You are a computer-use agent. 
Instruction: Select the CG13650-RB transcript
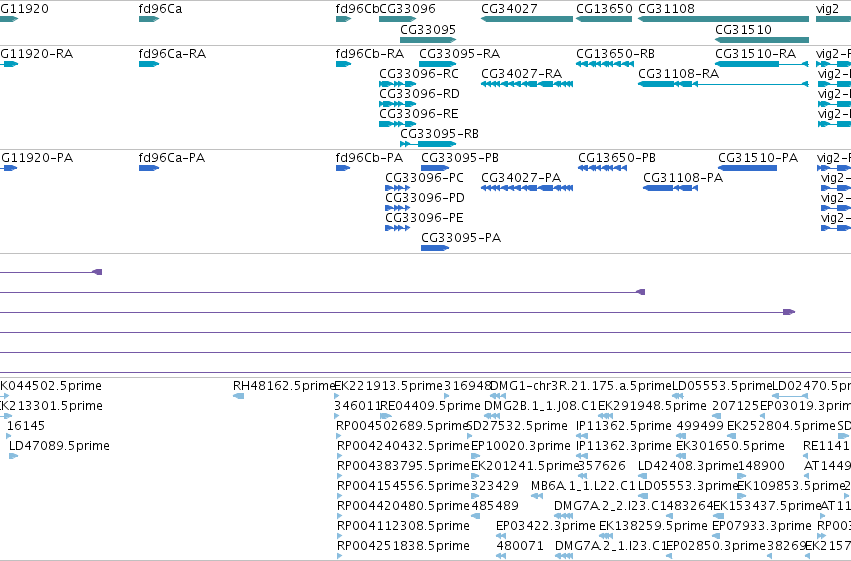[605, 64]
